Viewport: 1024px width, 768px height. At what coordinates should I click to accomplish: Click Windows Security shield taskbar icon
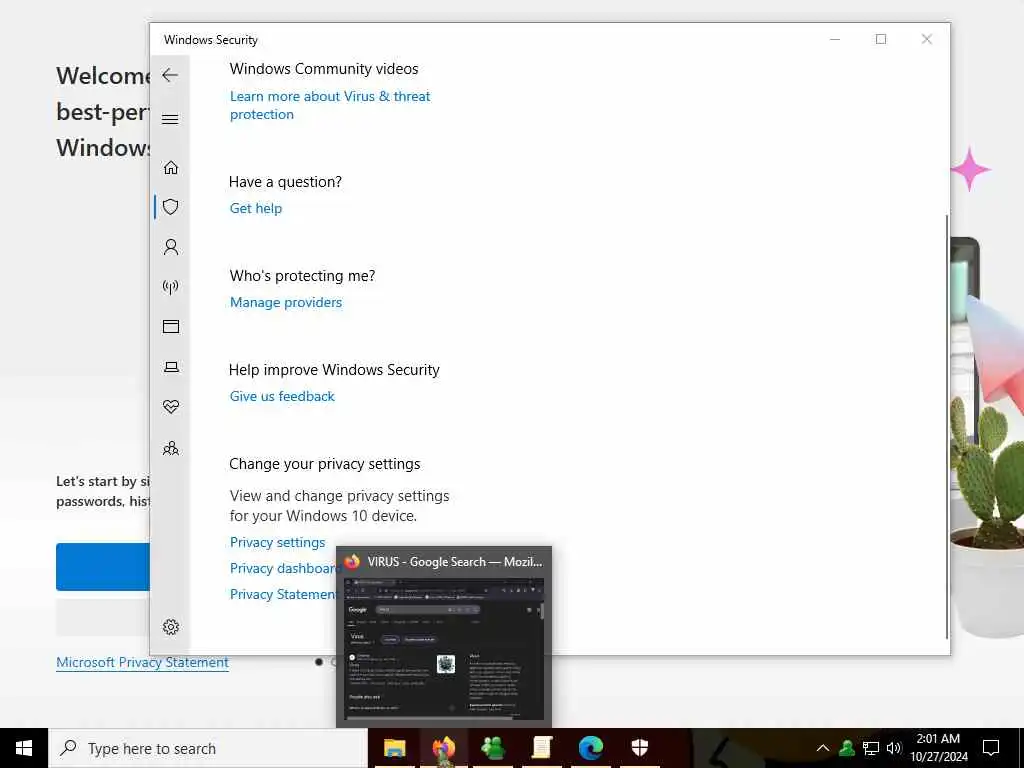[640, 748]
